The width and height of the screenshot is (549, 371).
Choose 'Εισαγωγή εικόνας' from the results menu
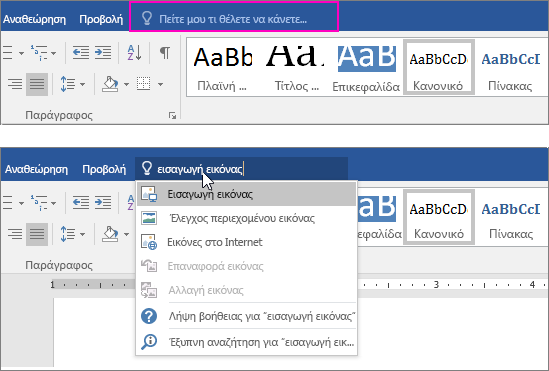(x=246, y=194)
